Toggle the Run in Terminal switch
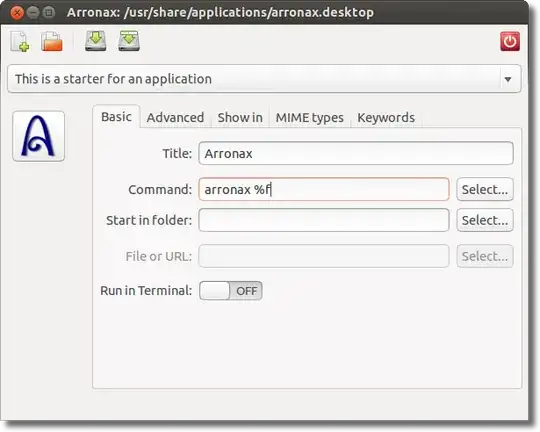 pos(231,291)
